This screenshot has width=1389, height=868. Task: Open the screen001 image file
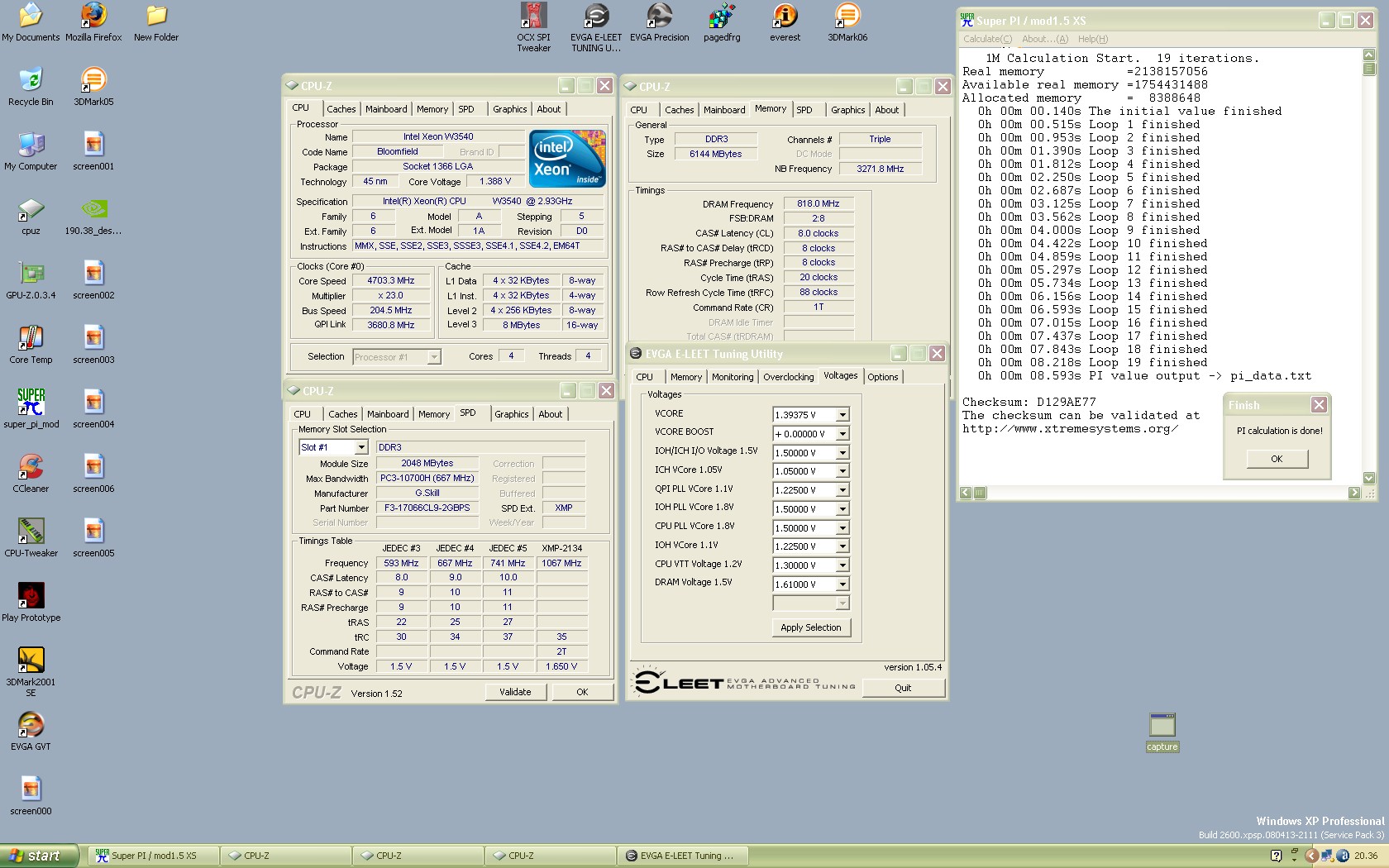pyautogui.click(x=93, y=151)
